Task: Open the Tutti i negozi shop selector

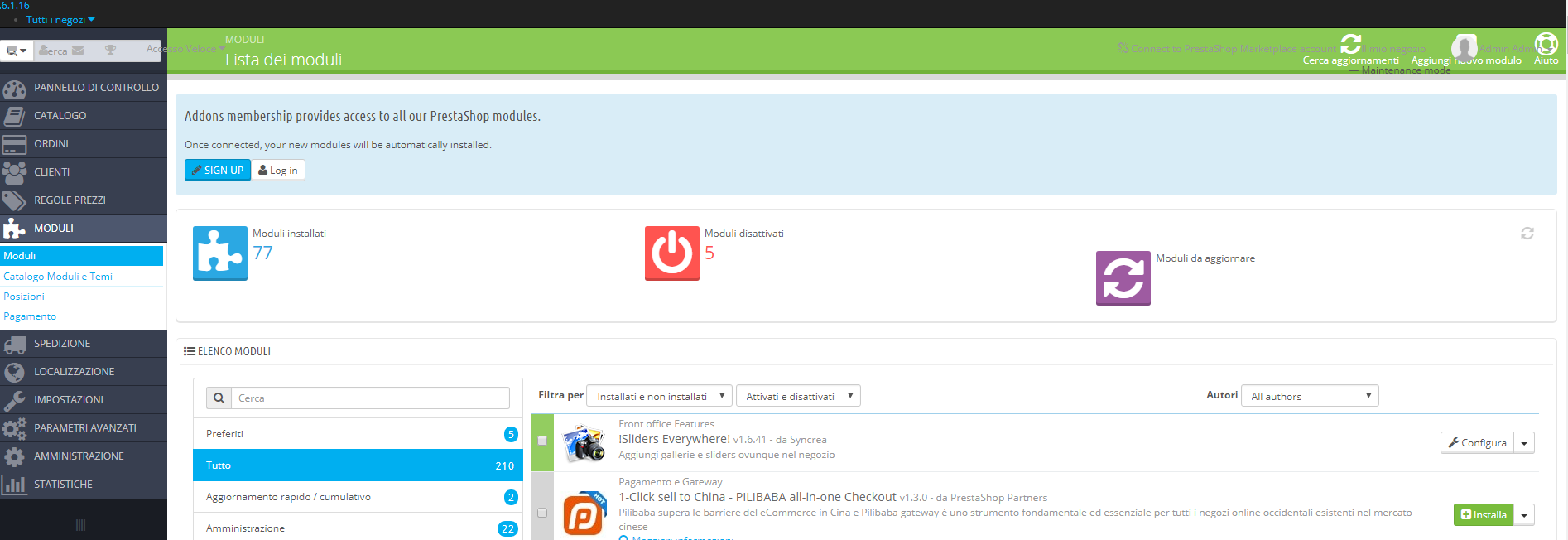Action: click(60, 19)
